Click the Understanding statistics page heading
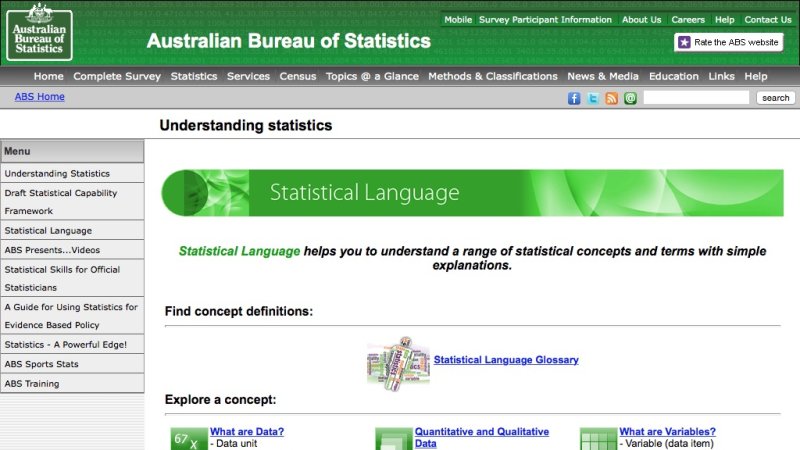 (245, 126)
